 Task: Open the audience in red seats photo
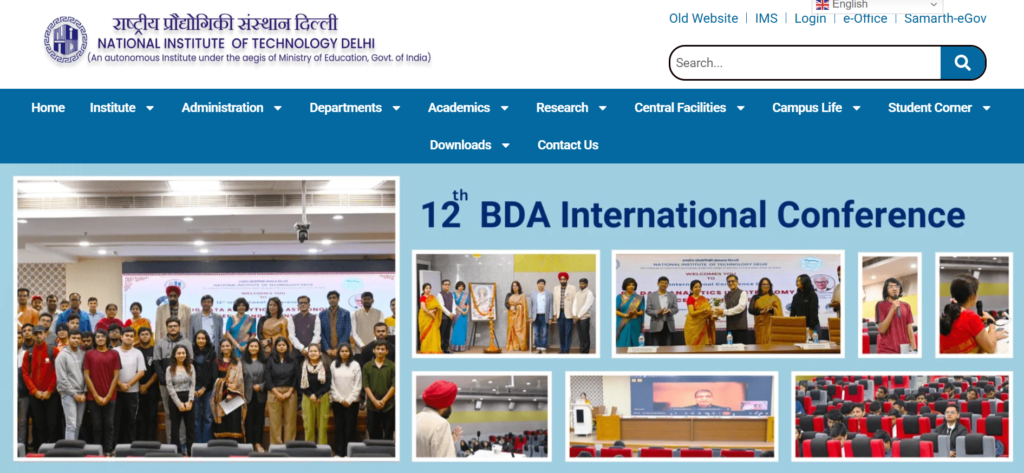tap(902, 416)
